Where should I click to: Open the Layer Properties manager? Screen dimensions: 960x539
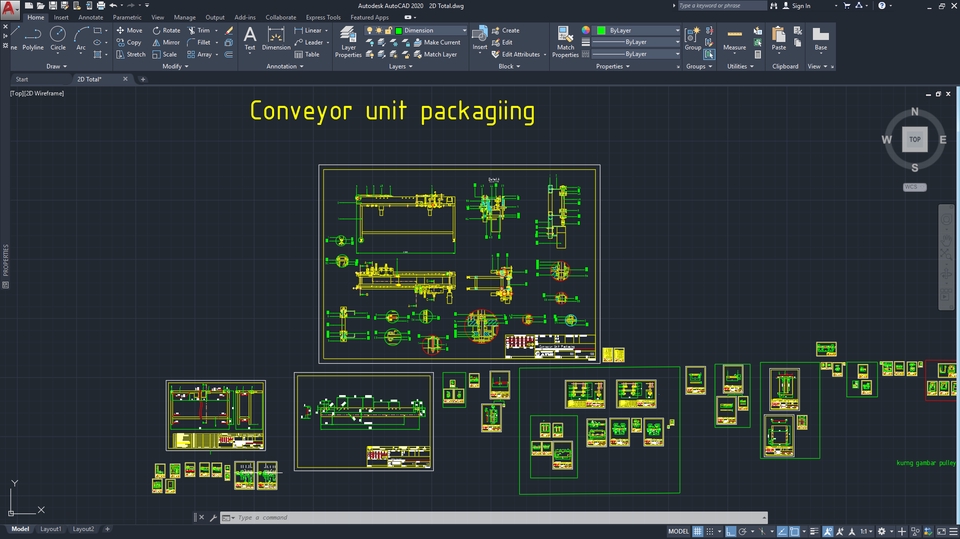point(348,42)
